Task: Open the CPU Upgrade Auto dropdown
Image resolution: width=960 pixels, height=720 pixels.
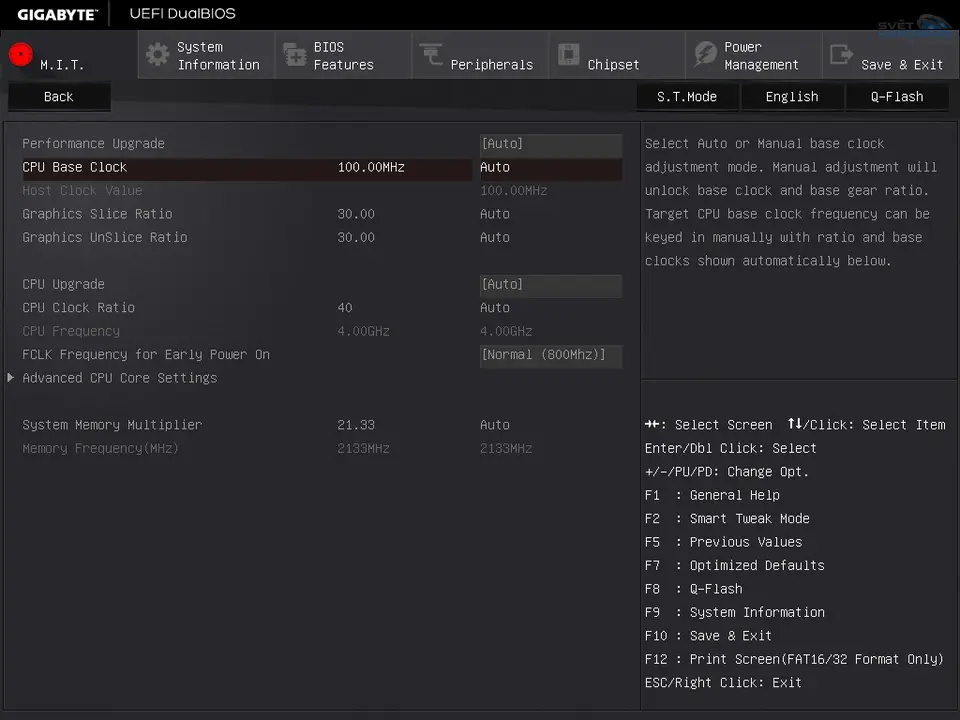Action: [550, 285]
